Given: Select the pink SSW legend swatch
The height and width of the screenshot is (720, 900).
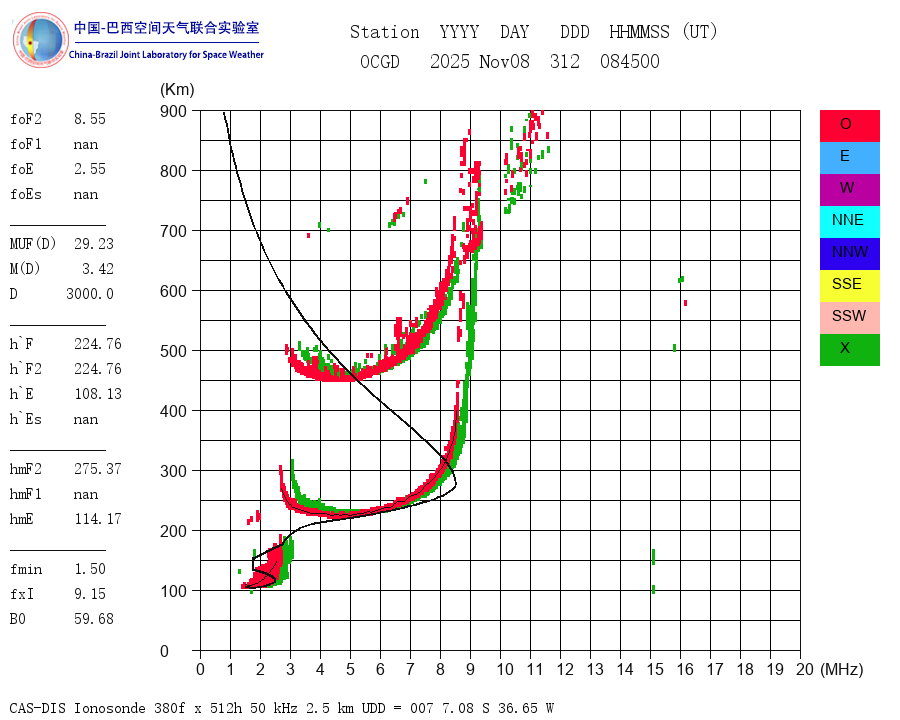Looking at the screenshot, I should click(849, 318).
